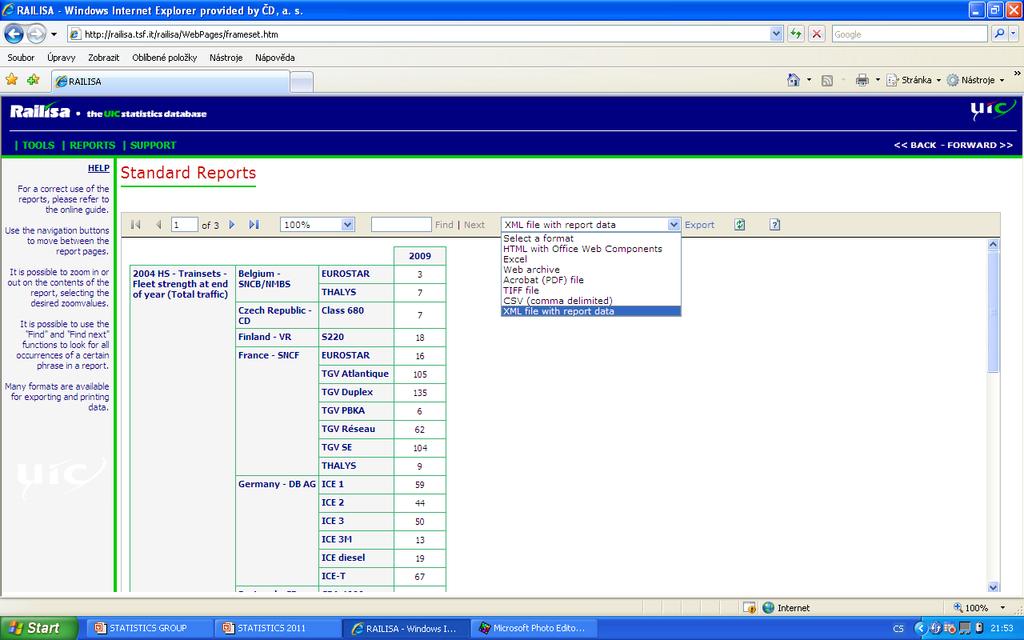This screenshot has height=640, width=1024.
Task: Choose CSV (comma delimited) format
Action: coord(591,301)
